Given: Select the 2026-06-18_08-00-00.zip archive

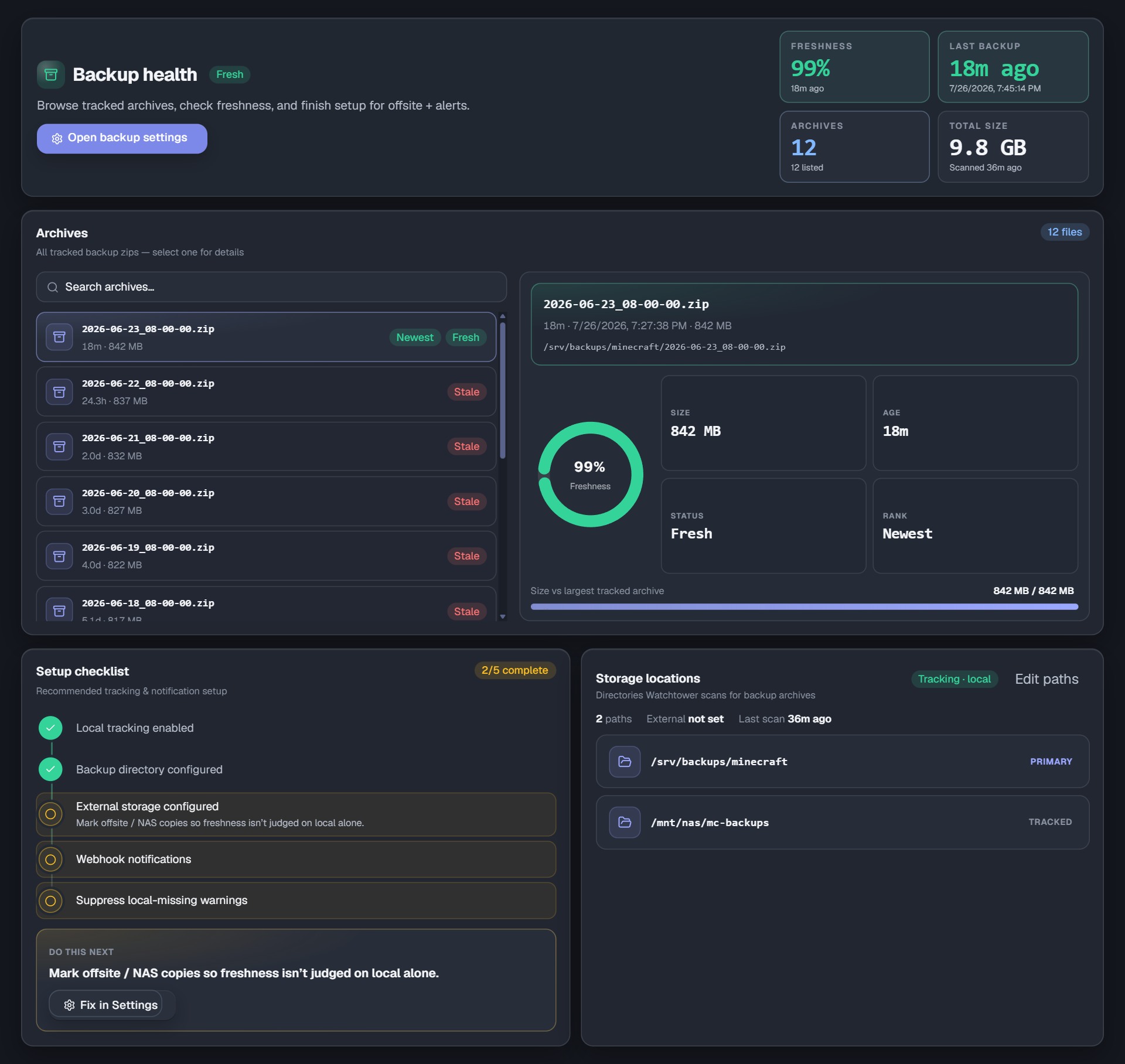Looking at the screenshot, I should [266, 604].
